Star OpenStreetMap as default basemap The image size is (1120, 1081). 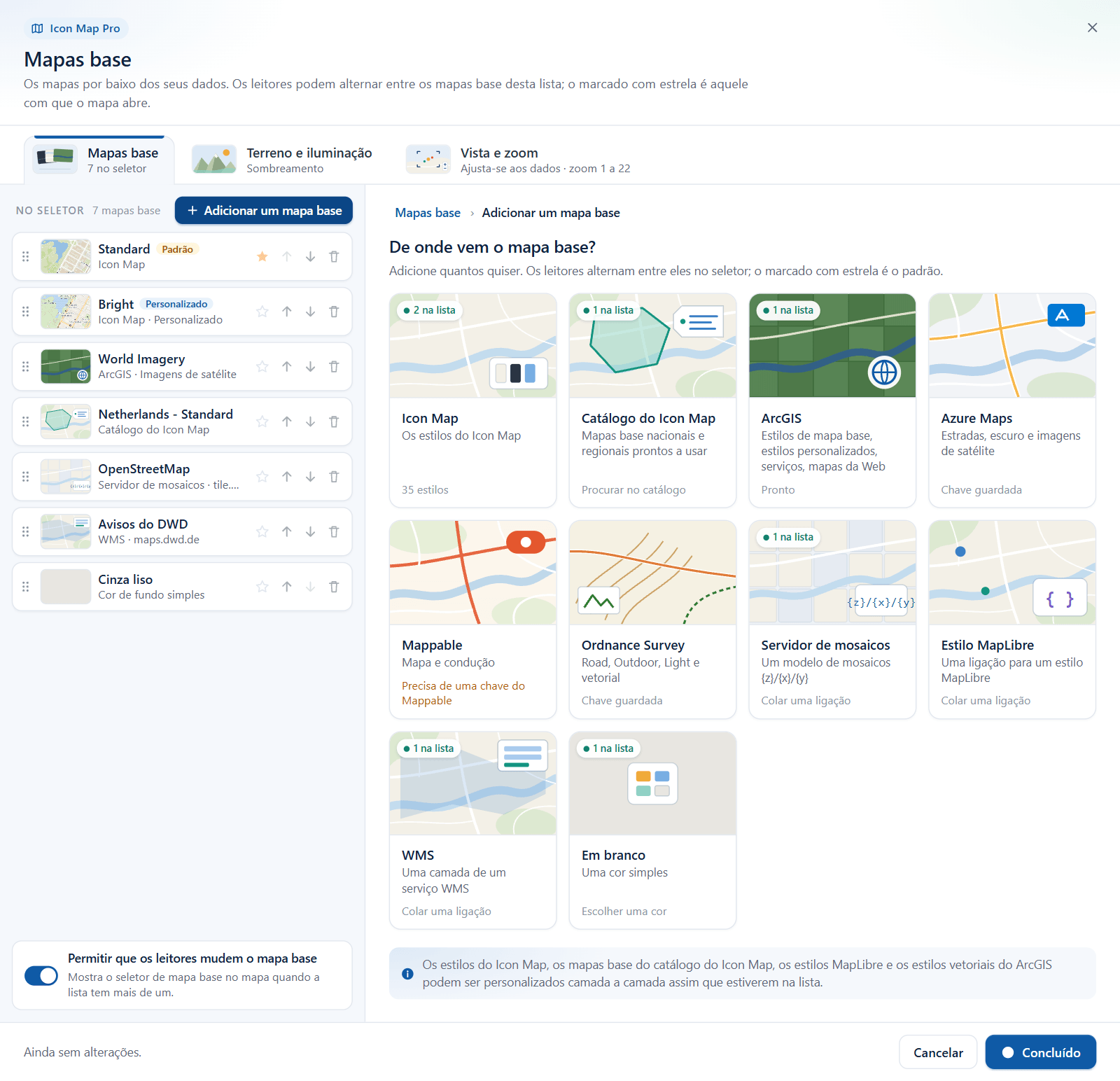click(262, 477)
